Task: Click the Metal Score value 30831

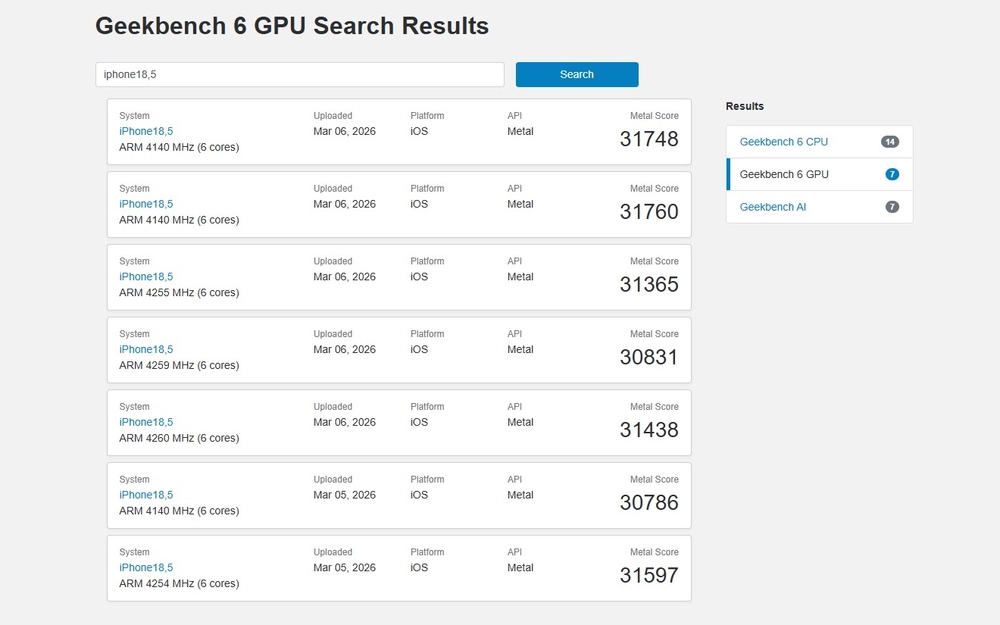Action: click(x=648, y=357)
